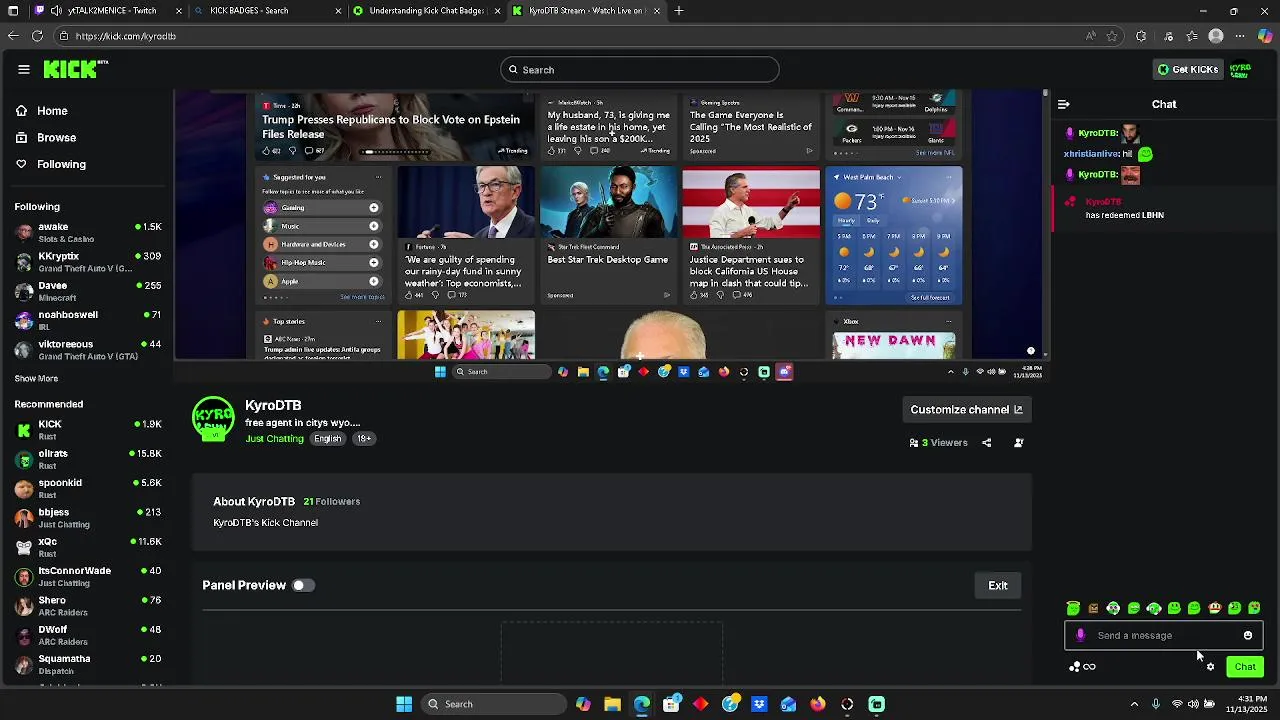This screenshot has height=720, width=1280.
Task: Collapse the chat panel with arrow icon
Action: coord(1064,104)
